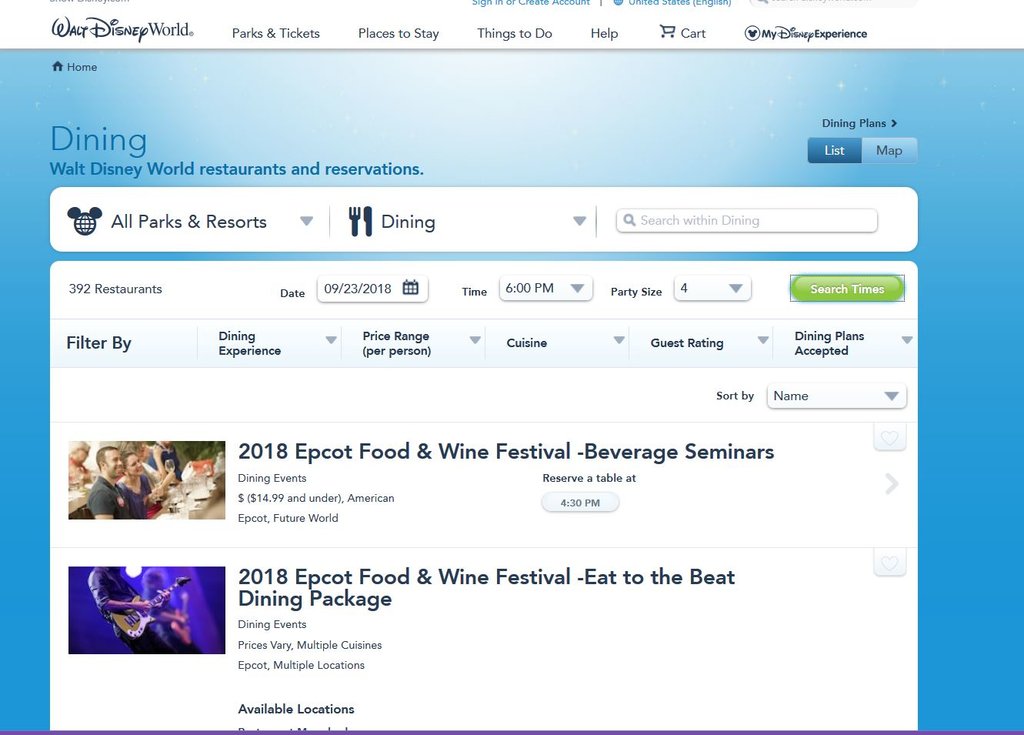Favorite the Beverage Seminars heart icon
This screenshot has width=1024, height=735.
[889, 438]
